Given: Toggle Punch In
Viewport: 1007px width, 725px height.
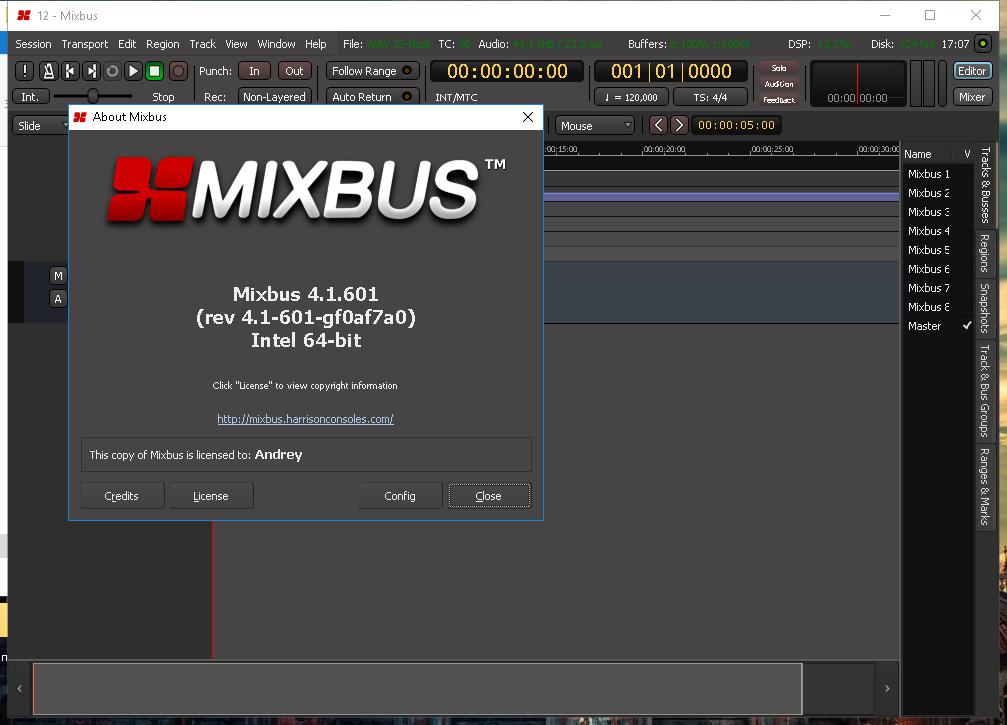Looking at the screenshot, I should click(x=254, y=71).
